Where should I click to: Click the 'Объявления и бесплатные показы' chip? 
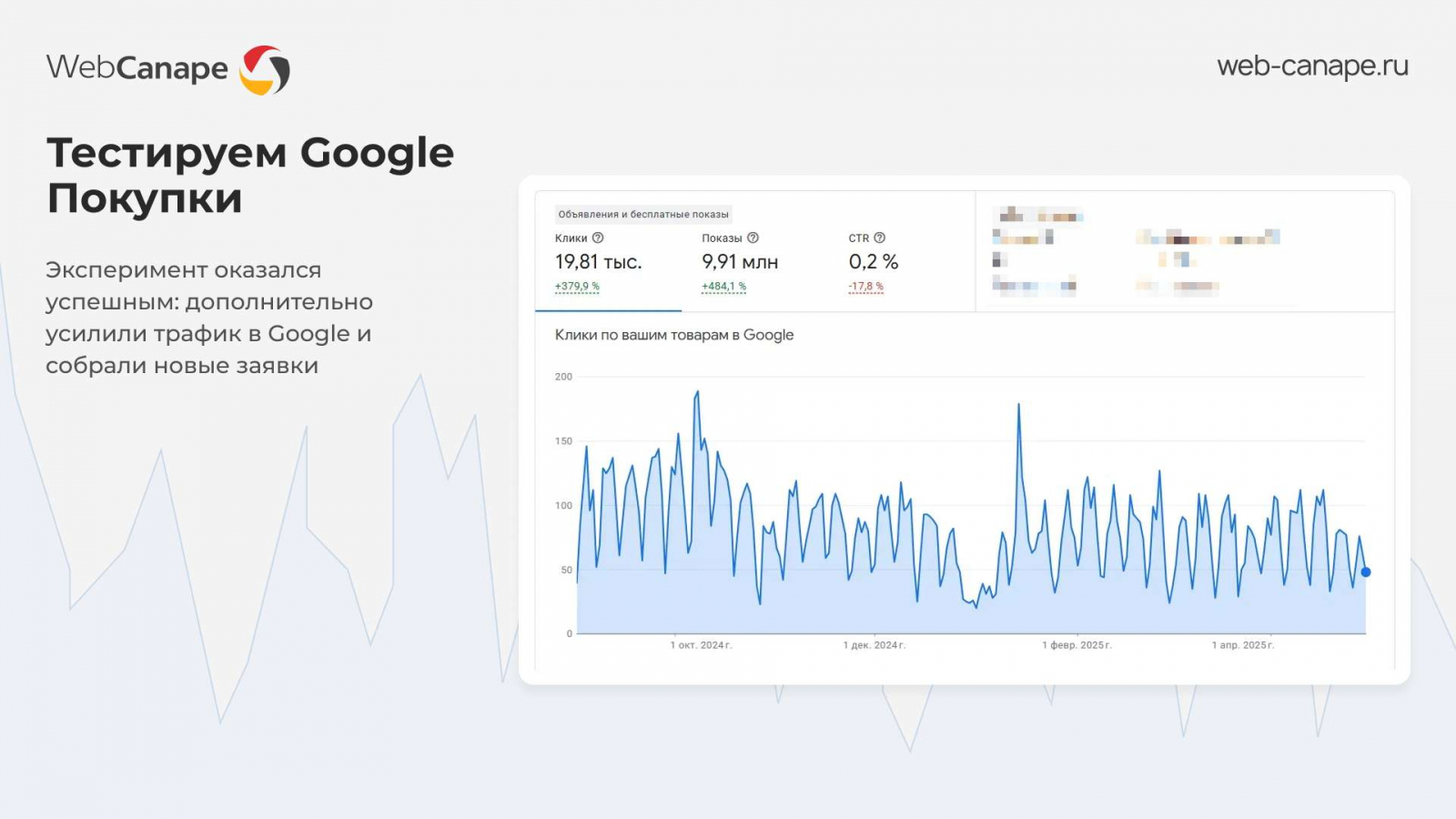[643, 215]
